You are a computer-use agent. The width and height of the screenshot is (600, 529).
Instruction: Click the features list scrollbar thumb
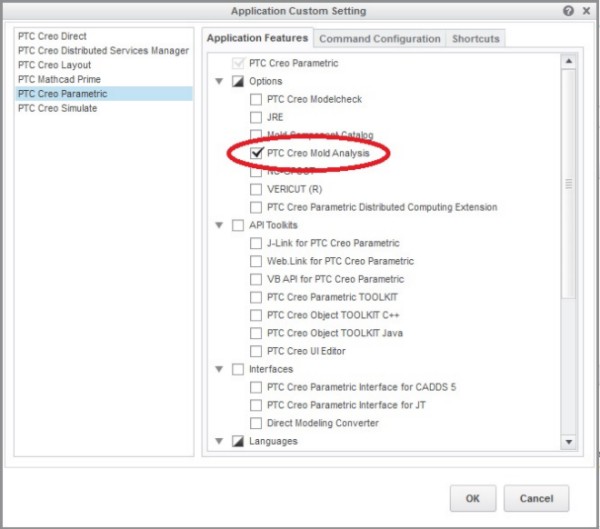coord(569,184)
